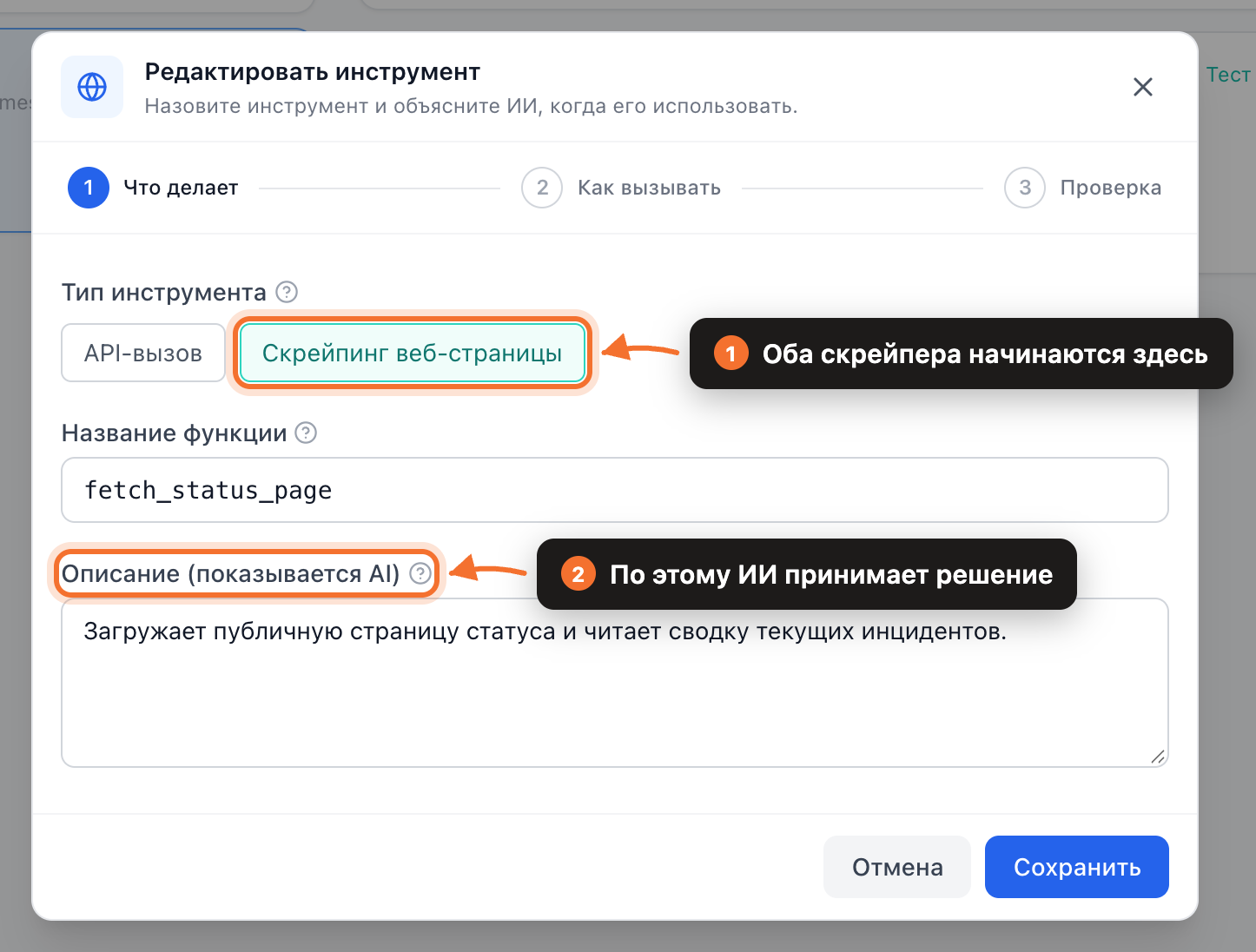Click the globe icon in dialog header
Screen dimensions: 1256x952
92,87
